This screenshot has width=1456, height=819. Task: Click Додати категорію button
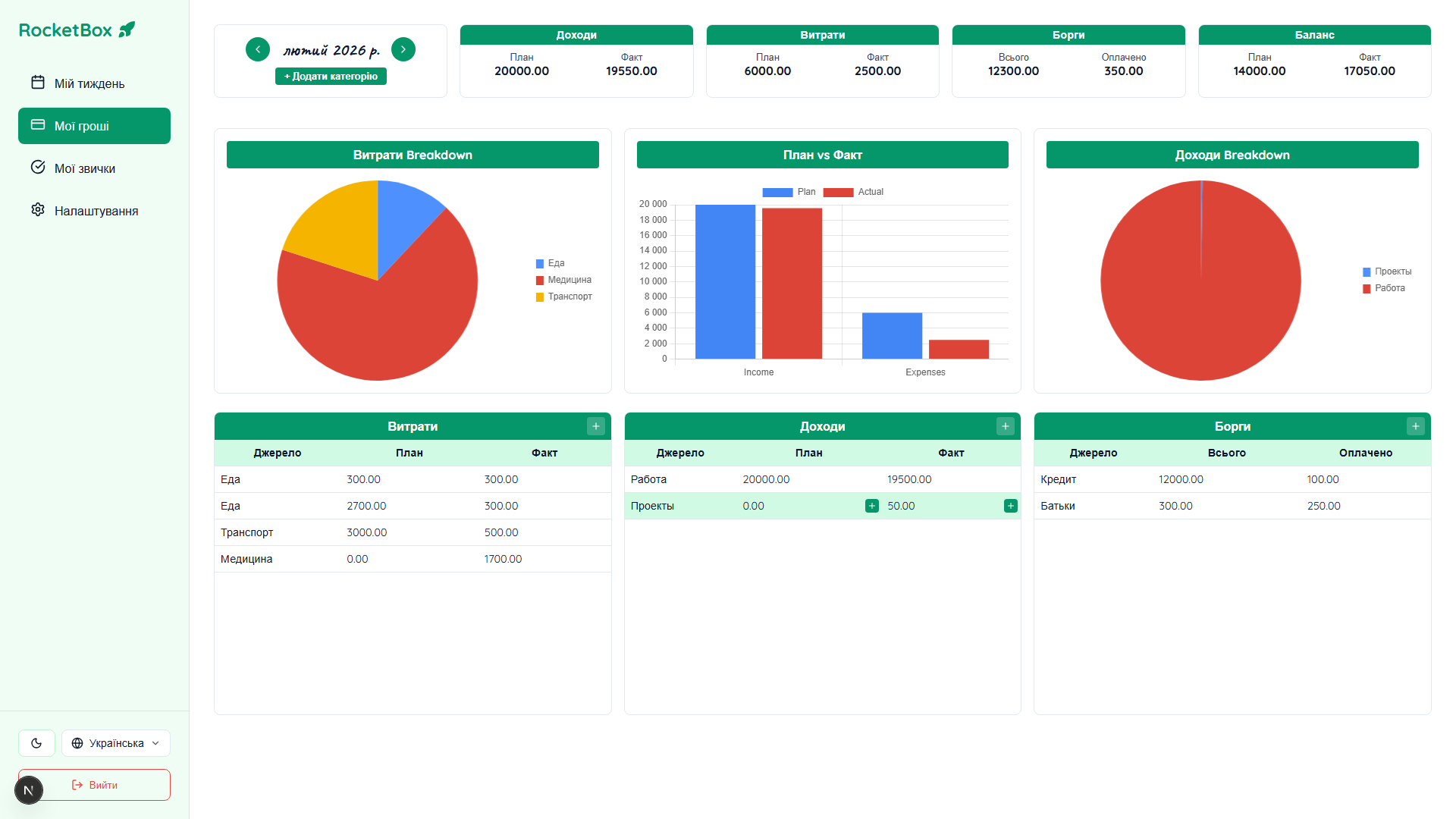click(331, 77)
